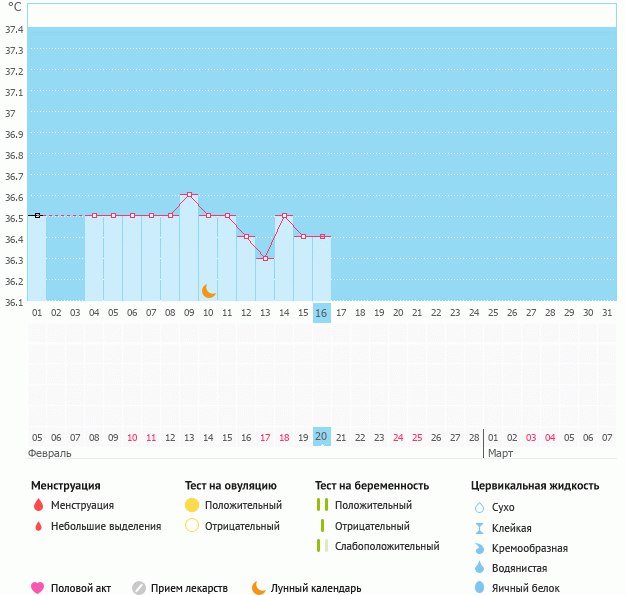The width and height of the screenshot is (626, 595).
Task: Click temperature point at cycle day 09 peak
Action: (189, 194)
